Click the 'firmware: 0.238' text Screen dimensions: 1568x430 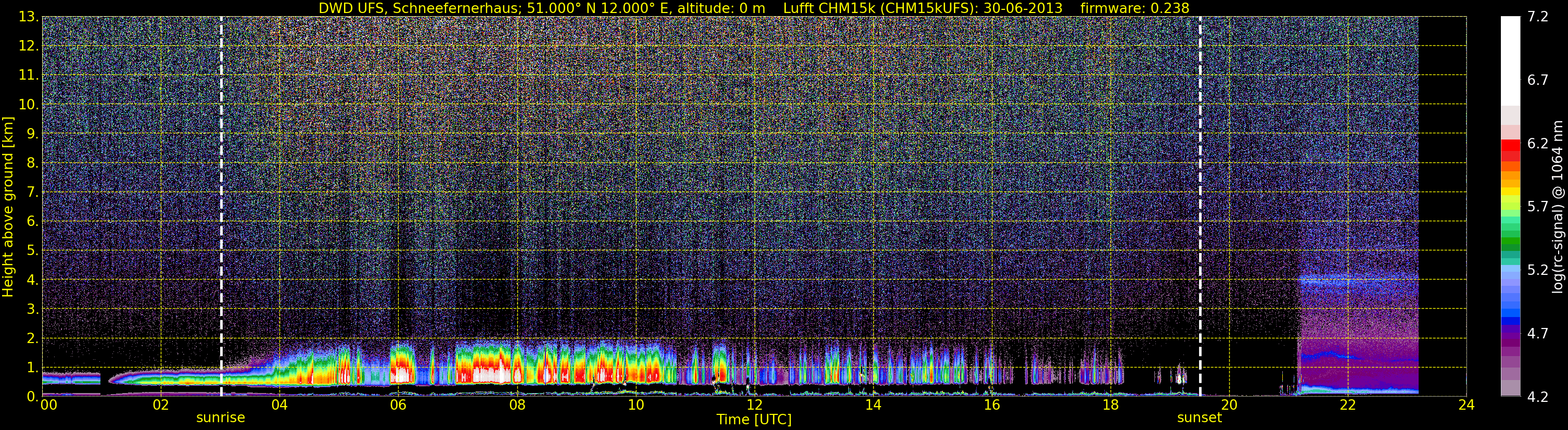[1134, 8]
